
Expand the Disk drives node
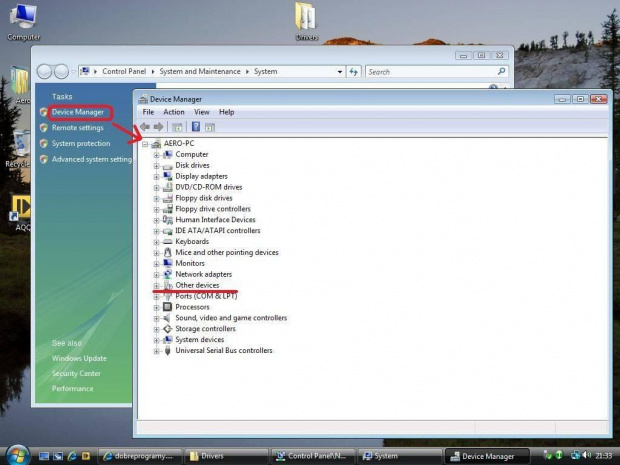point(157,166)
